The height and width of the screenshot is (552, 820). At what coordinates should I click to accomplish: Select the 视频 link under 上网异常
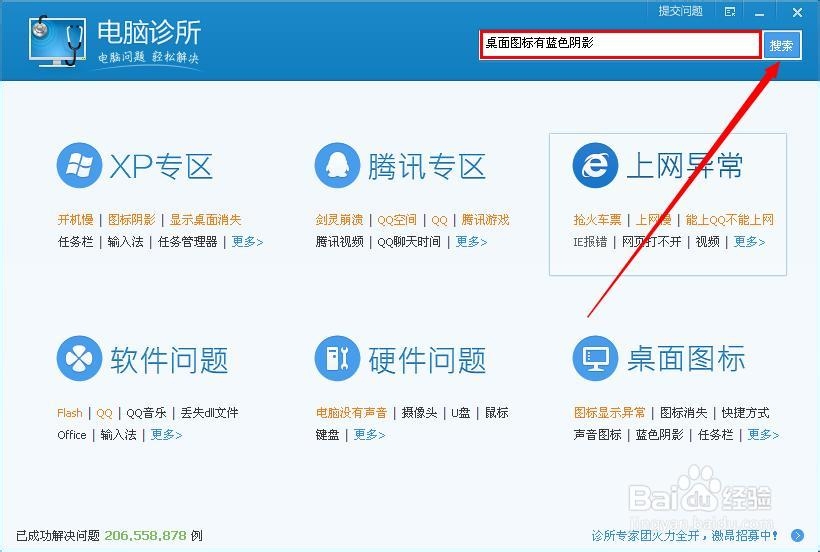708,242
